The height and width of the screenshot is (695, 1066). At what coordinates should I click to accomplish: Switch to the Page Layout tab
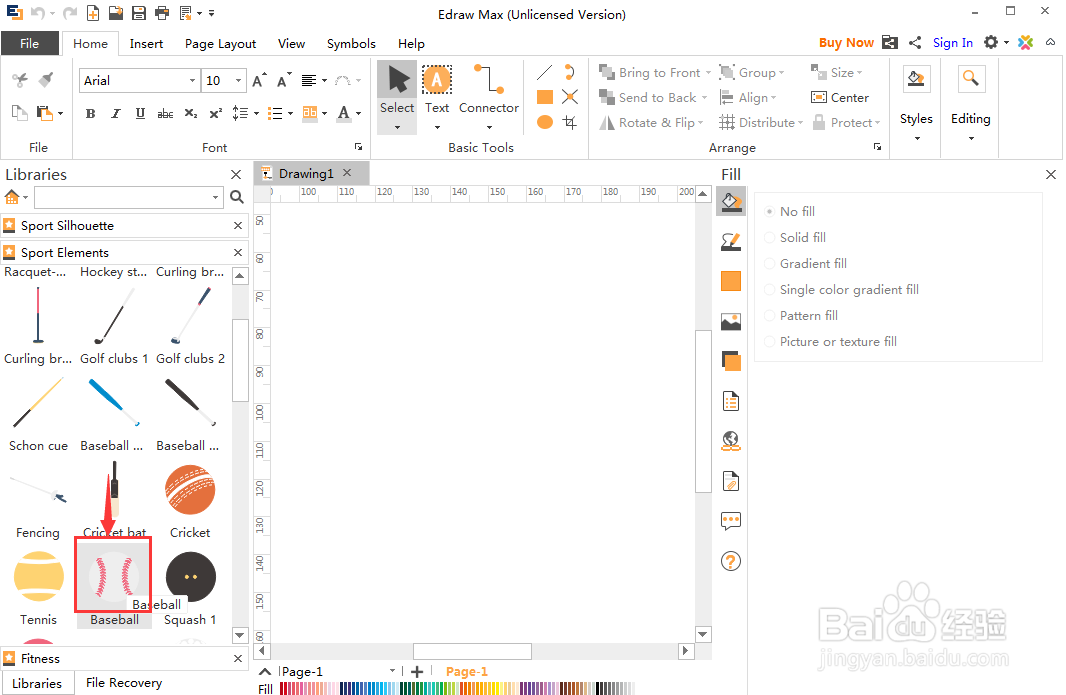pyautogui.click(x=220, y=44)
